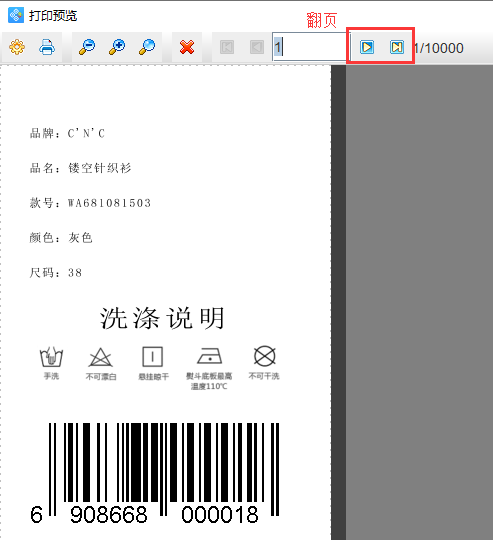
Task: Click the barcode digits 908668
Action: [108, 515]
